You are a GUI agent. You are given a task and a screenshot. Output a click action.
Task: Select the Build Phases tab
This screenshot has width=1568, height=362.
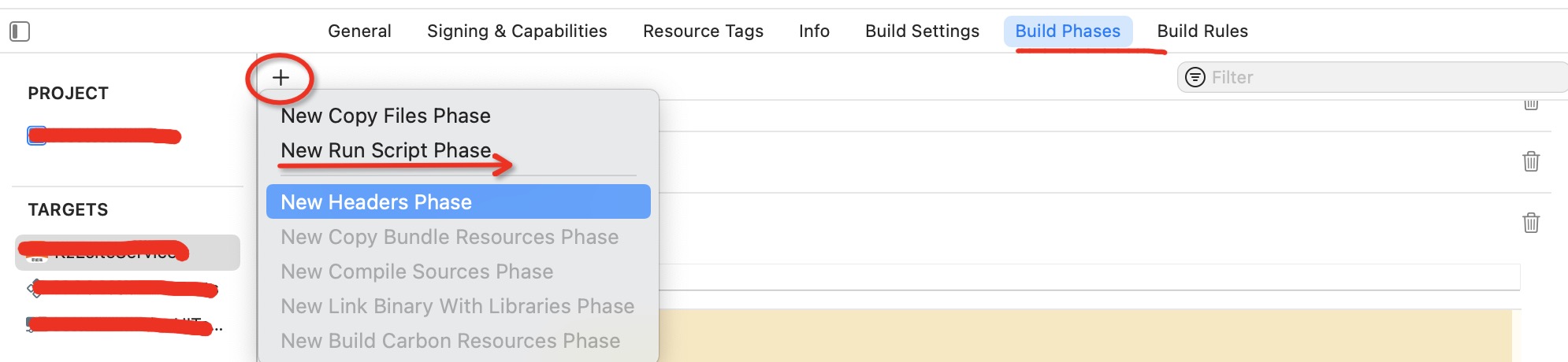click(x=1068, y=31)
